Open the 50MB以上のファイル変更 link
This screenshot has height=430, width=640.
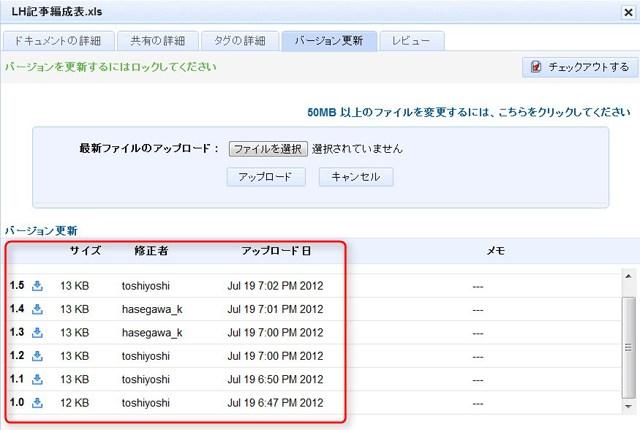pyautogui.click(x=469, y=112)
